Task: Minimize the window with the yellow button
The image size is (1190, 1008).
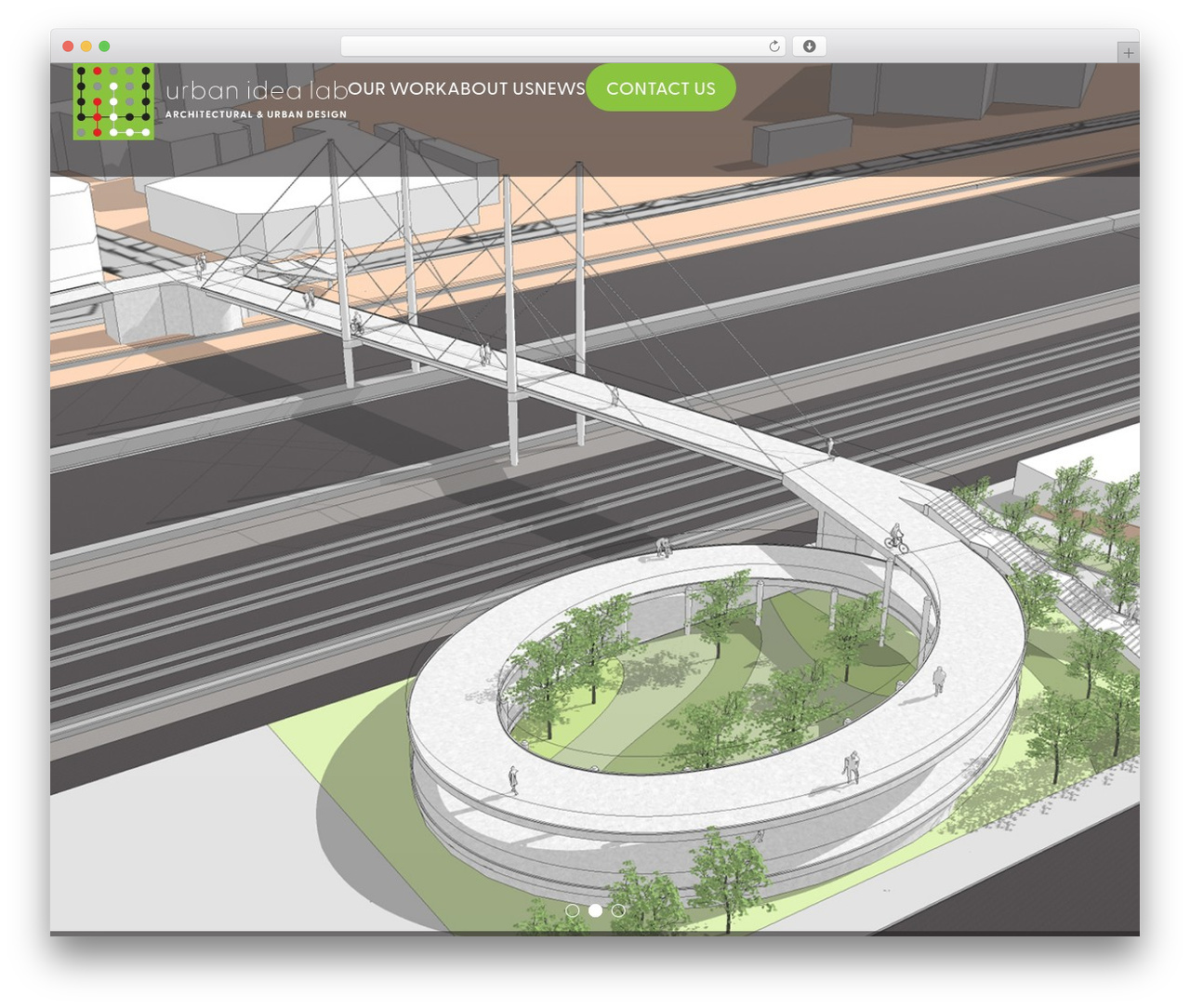Action: [86, 46]
